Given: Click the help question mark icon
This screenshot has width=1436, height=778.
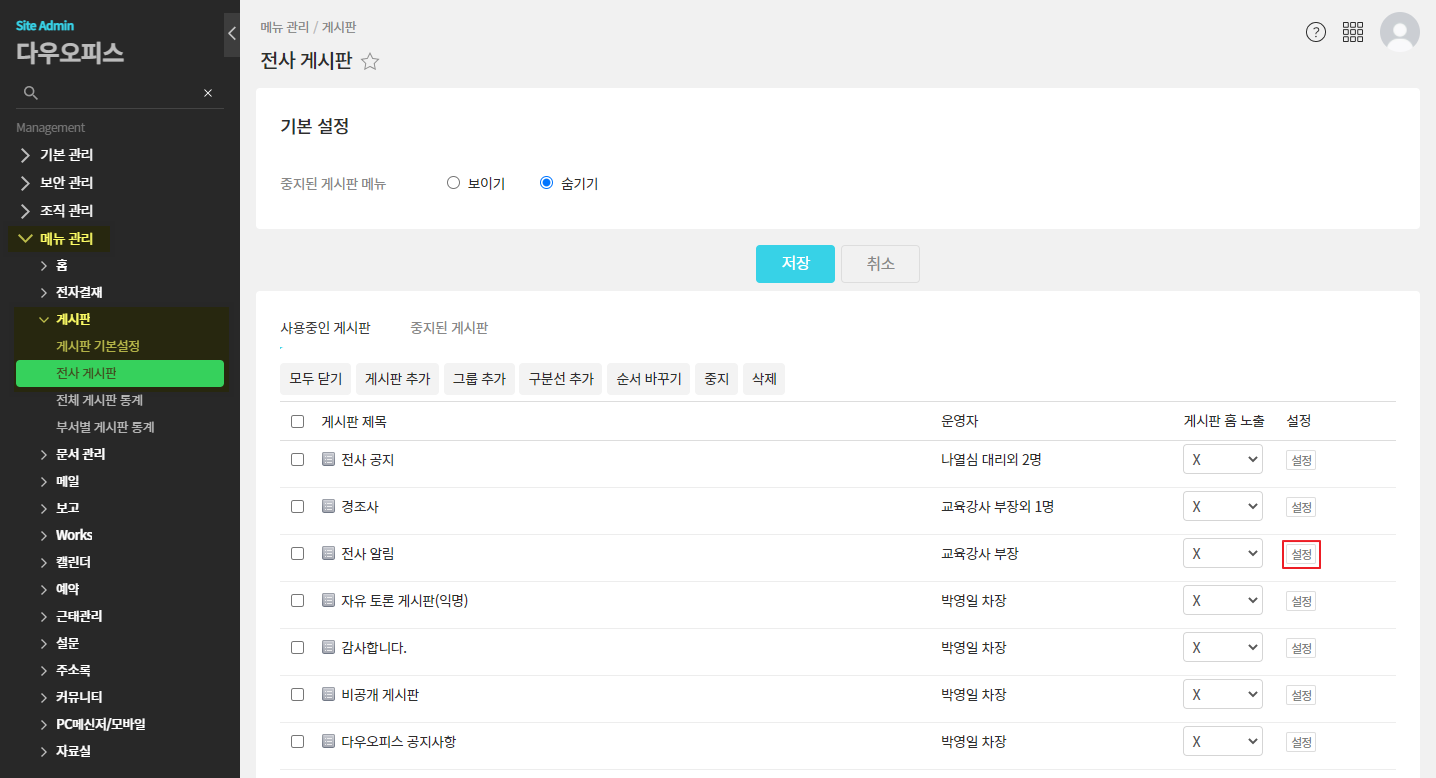Looking at the screenshot, I should 1316,32.
